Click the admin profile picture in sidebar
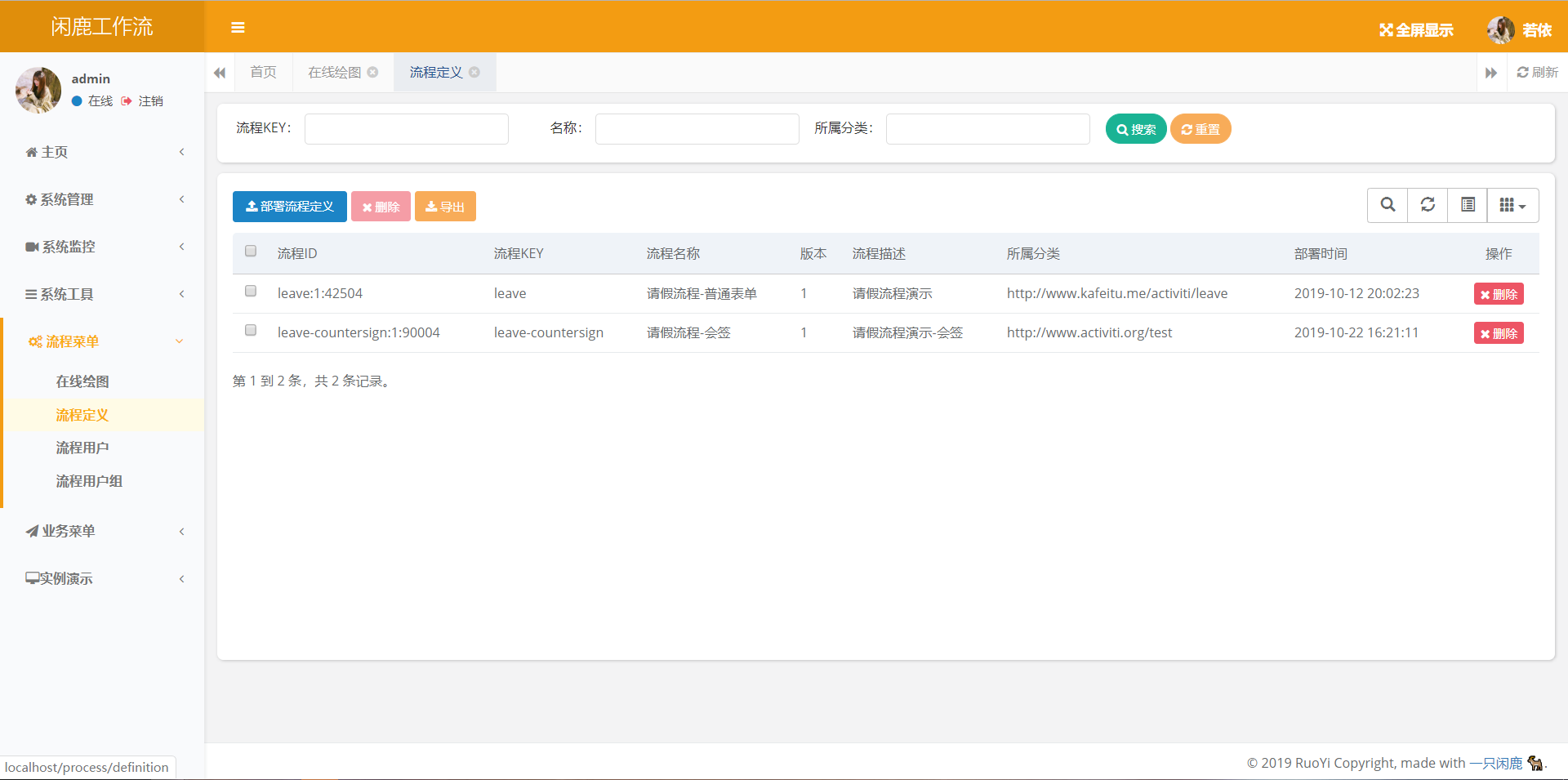The image size is (1568, 780). pyautogui.click(x=38, y=90)
